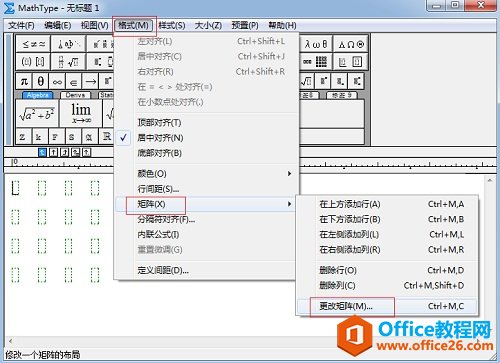Open the lowercase Greek palette (λ ω θ)
Image resolution: width=500 pixels, height=363 pixels.
(316, 44)
